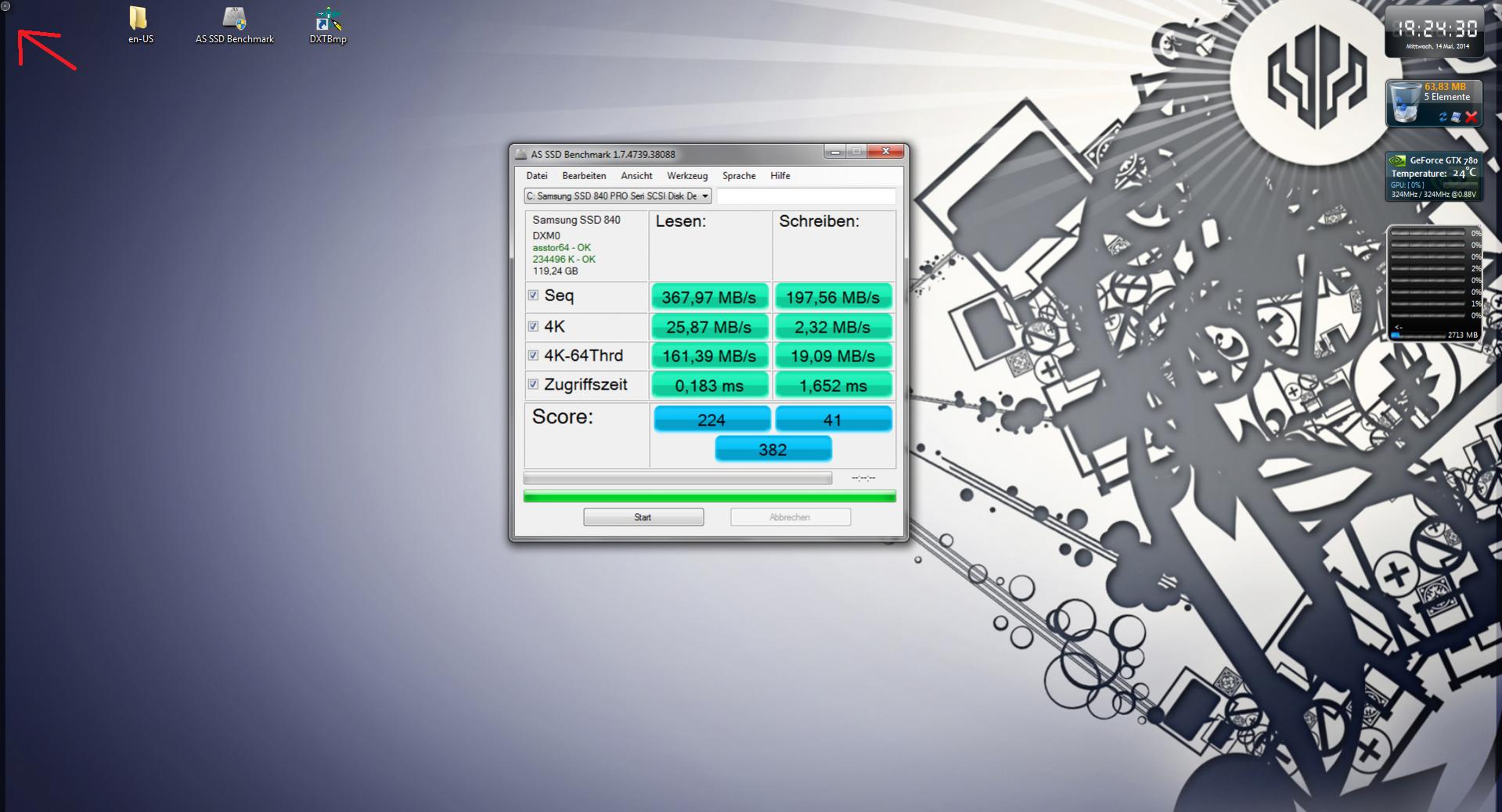The height and width of the screenshot is (812, 1502).
Task: Close the AS SSD Benchmark window
Action: click(885, 152)
